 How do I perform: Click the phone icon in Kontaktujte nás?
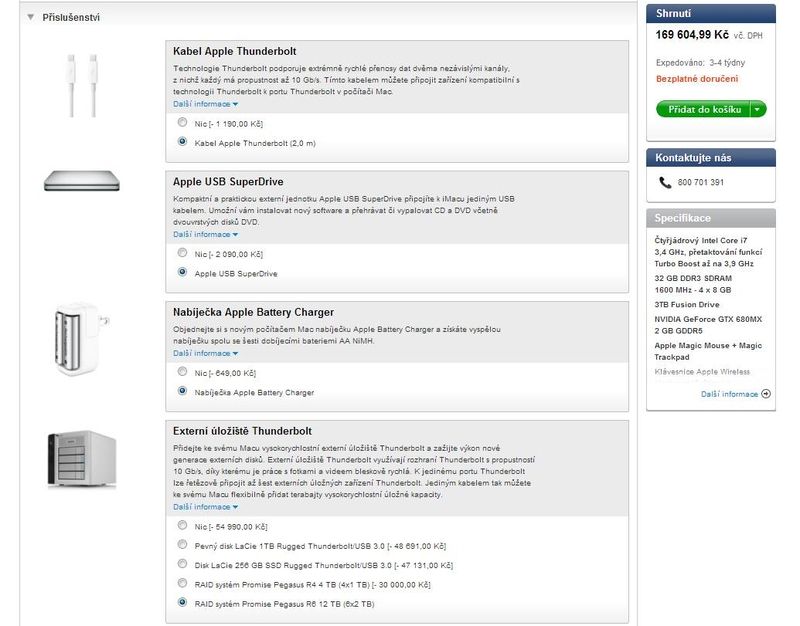click(665, 183)
